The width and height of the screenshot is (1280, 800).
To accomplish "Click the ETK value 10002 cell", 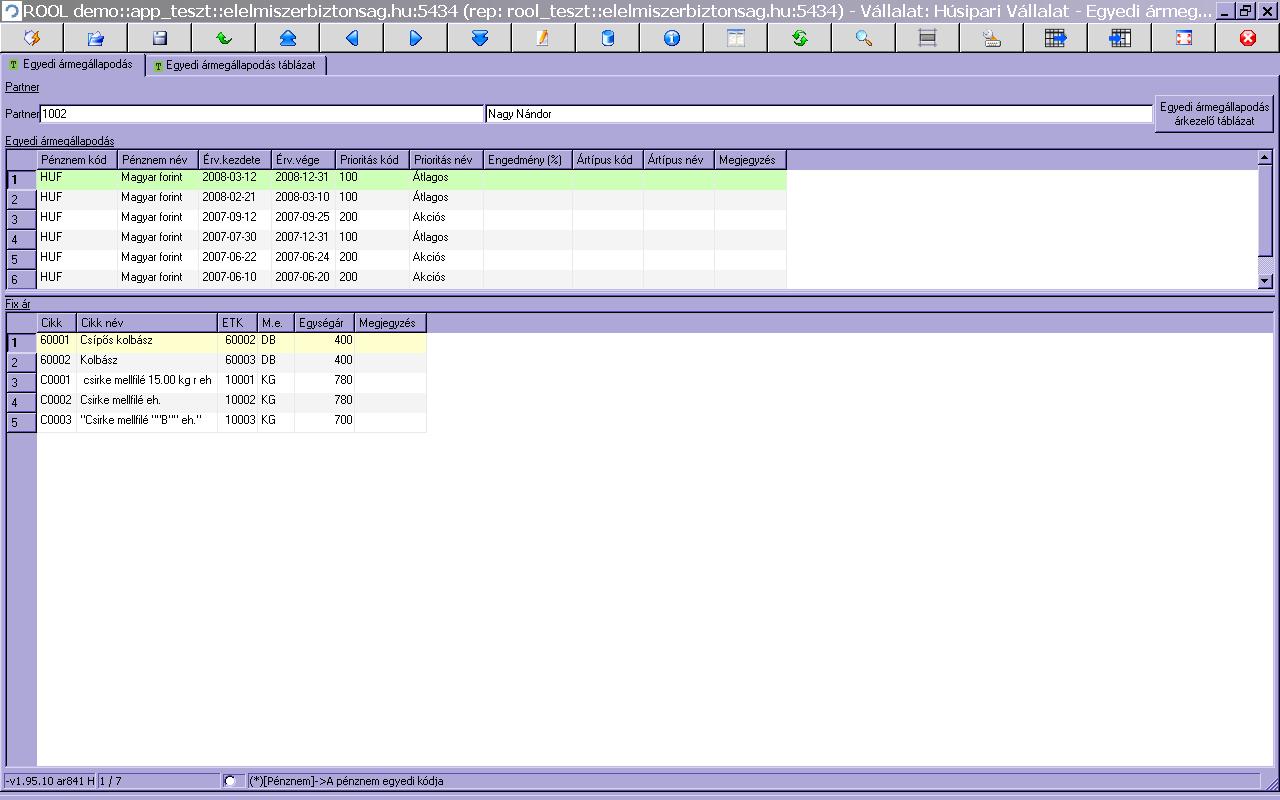I will [x=237, y=401].
